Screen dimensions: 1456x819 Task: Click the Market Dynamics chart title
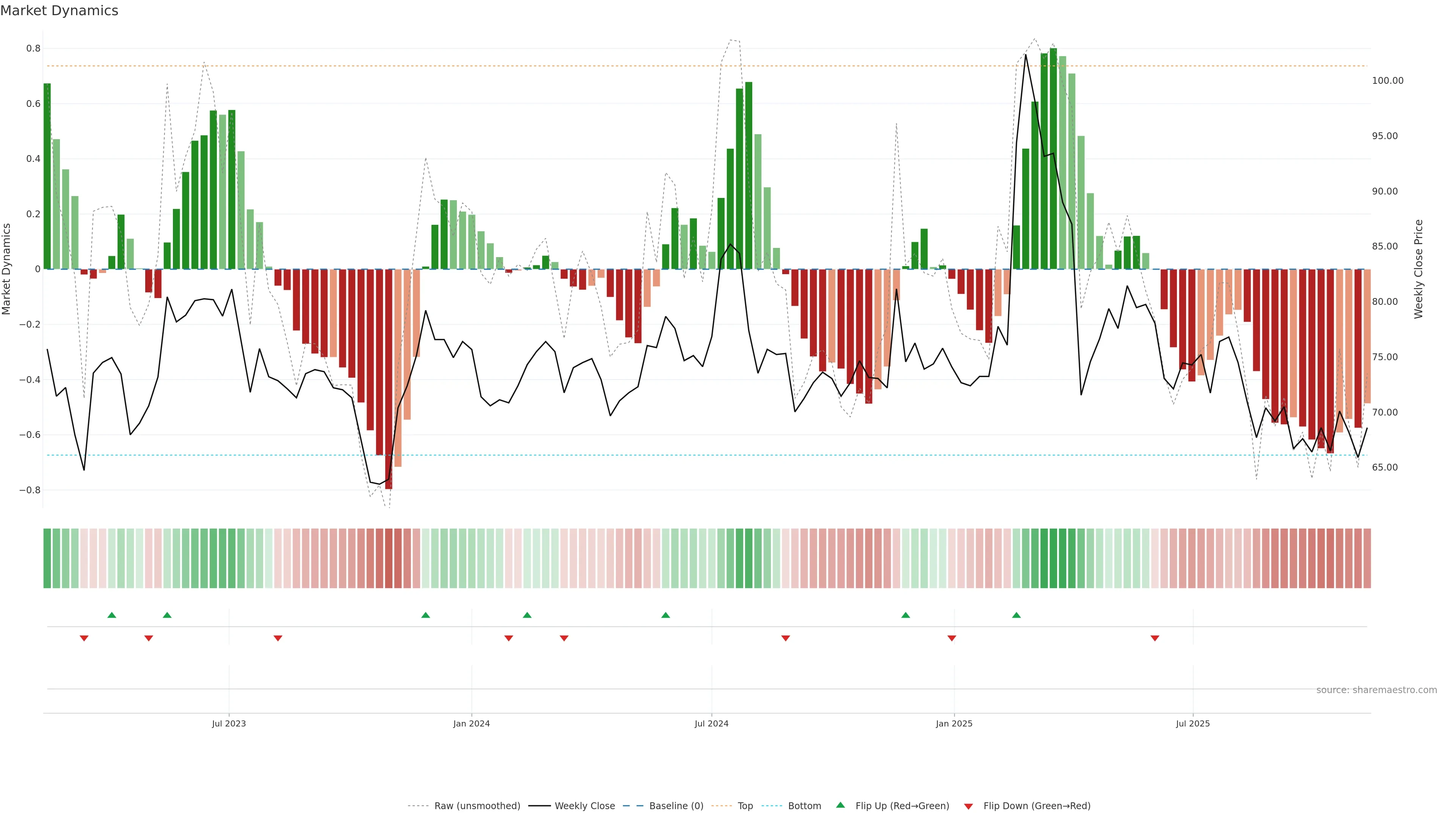click(60, 11)
